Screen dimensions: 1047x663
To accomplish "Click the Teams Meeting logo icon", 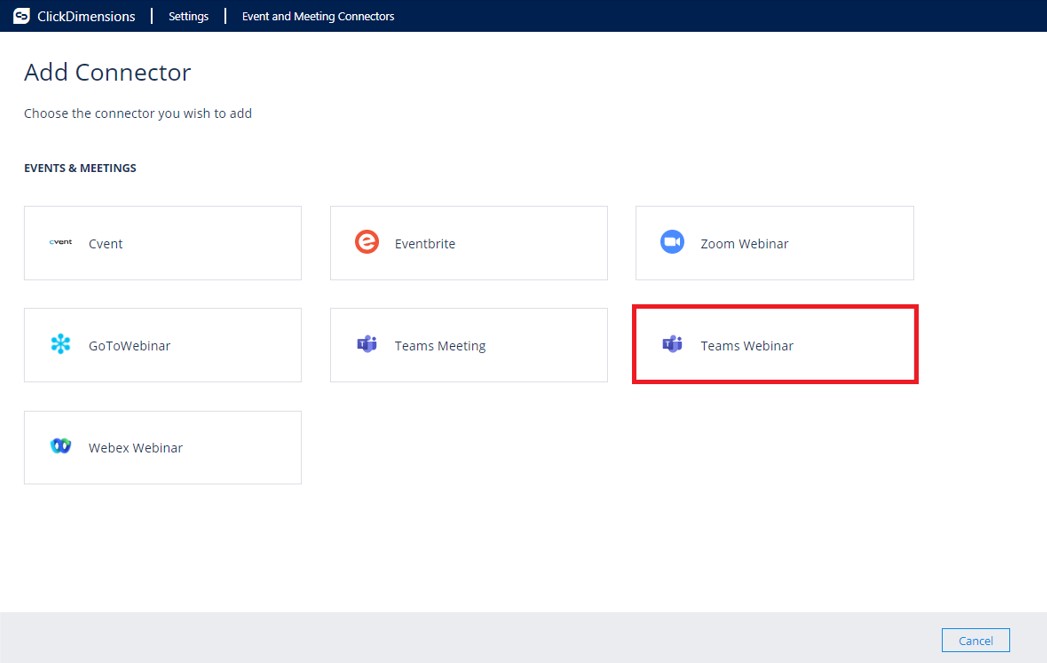I will tap(367, 344).
